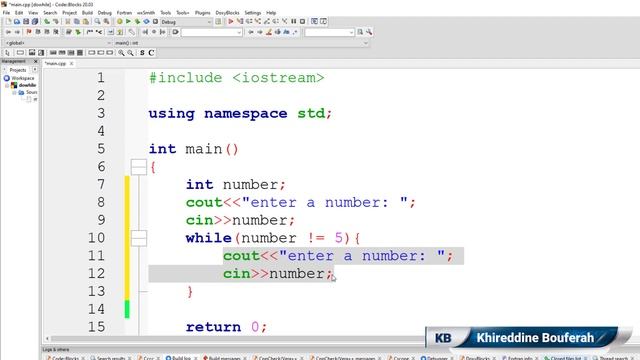Click the Build and run icon
Viewport: 640px width, 360px height.
[x=138, y=22]
